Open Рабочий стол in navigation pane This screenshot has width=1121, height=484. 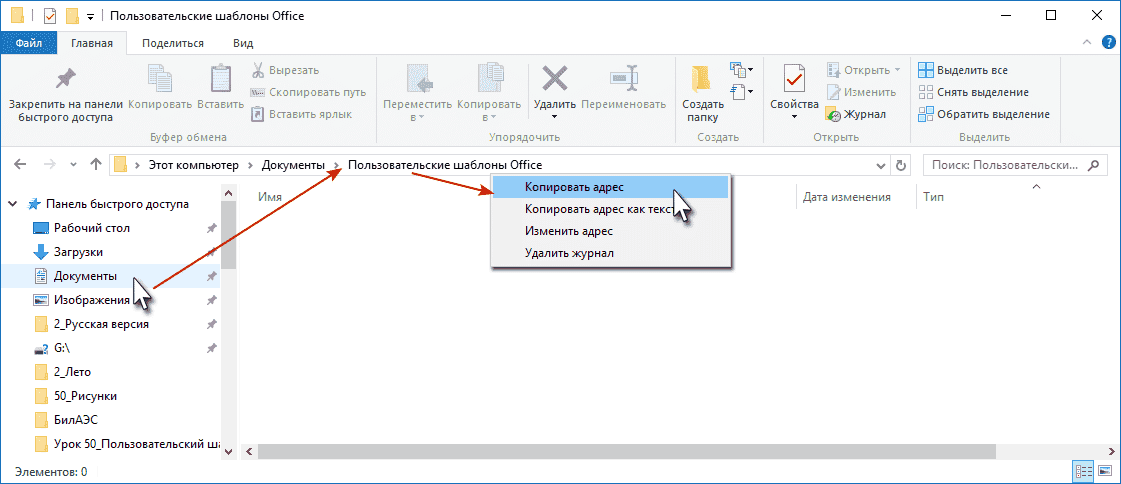[x=92, y=228]
